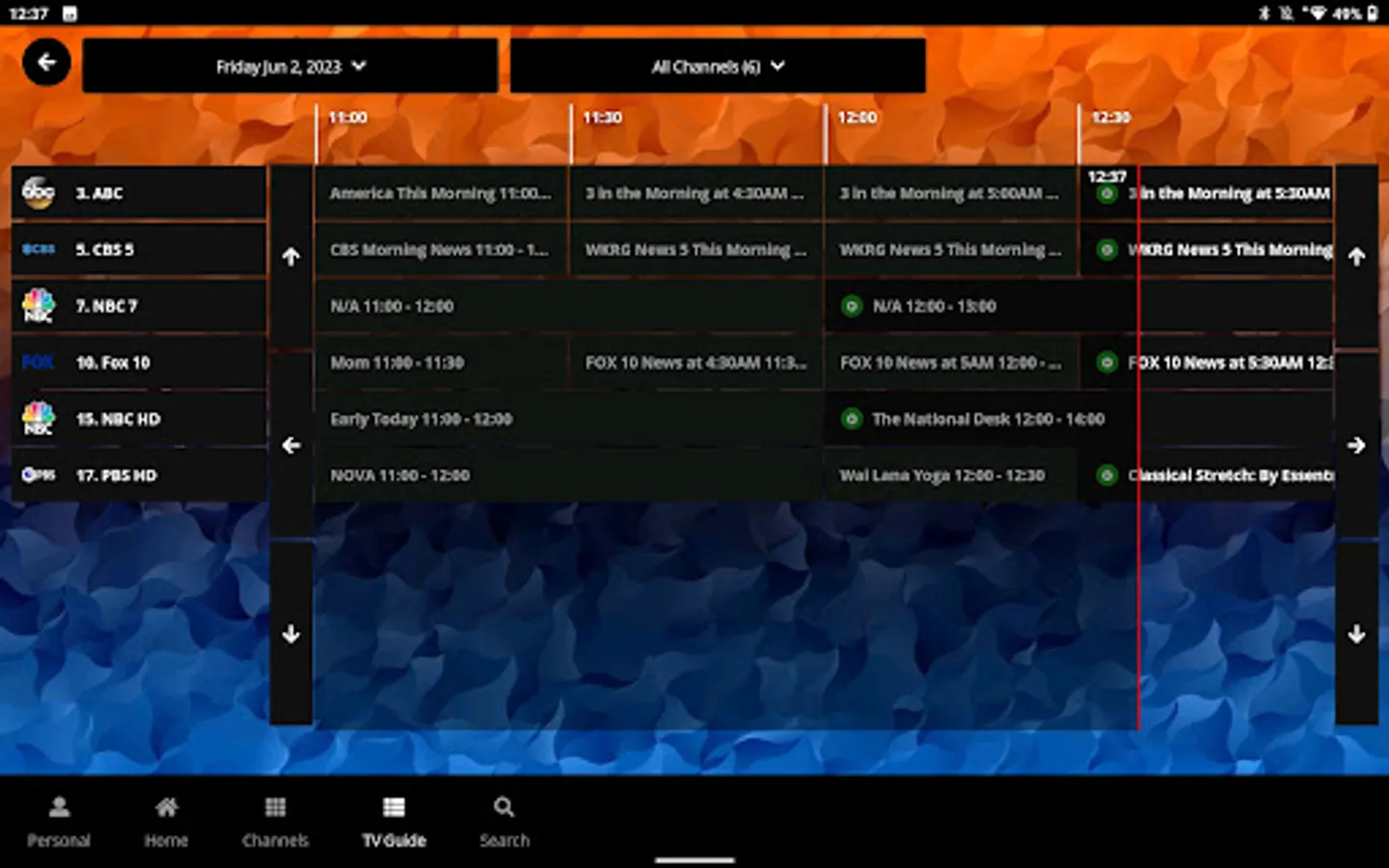Viewport: 1389px width, 868px height.
Task: Click the up arrow at the guide's right edge
Action: point(1356,257)
